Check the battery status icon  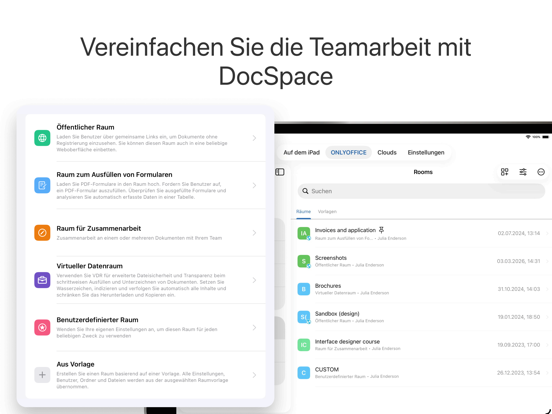pyautogui.click(x=545, y=137)
